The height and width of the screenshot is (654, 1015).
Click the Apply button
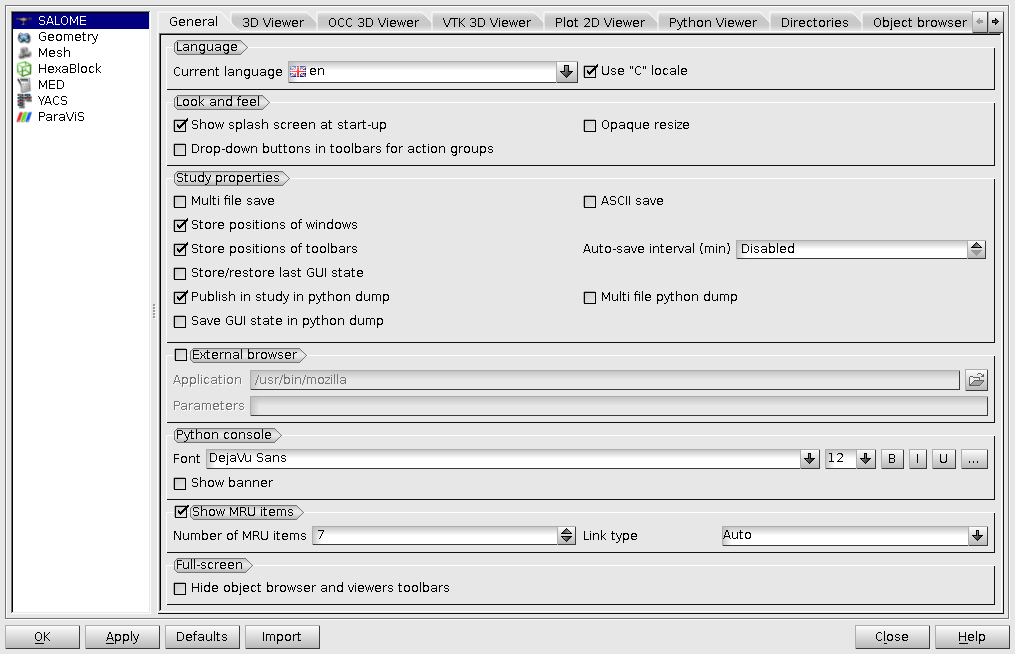click(x=122, y=637)
